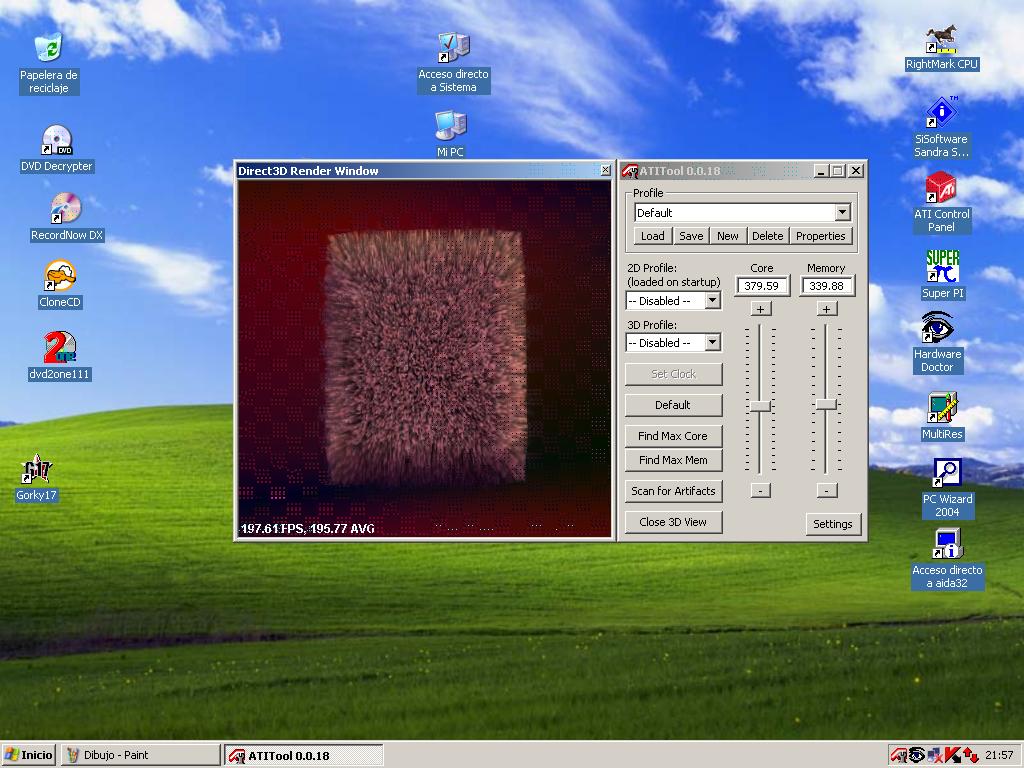1024x768 pixels.
Task: Open the Profile dropdown showing Default
Action: (x=842, y=212)
